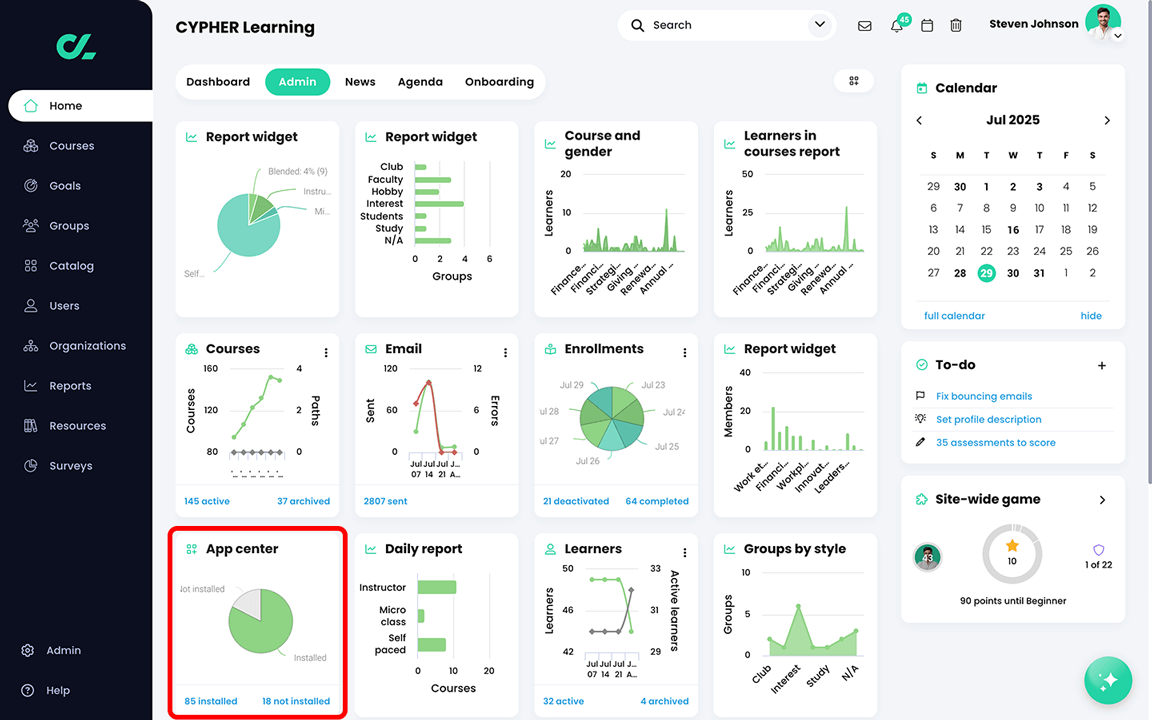Viewport: 1152px width, 720px height.
Task: Click the player avatar in Site-wide game
Action: point(927,557)
